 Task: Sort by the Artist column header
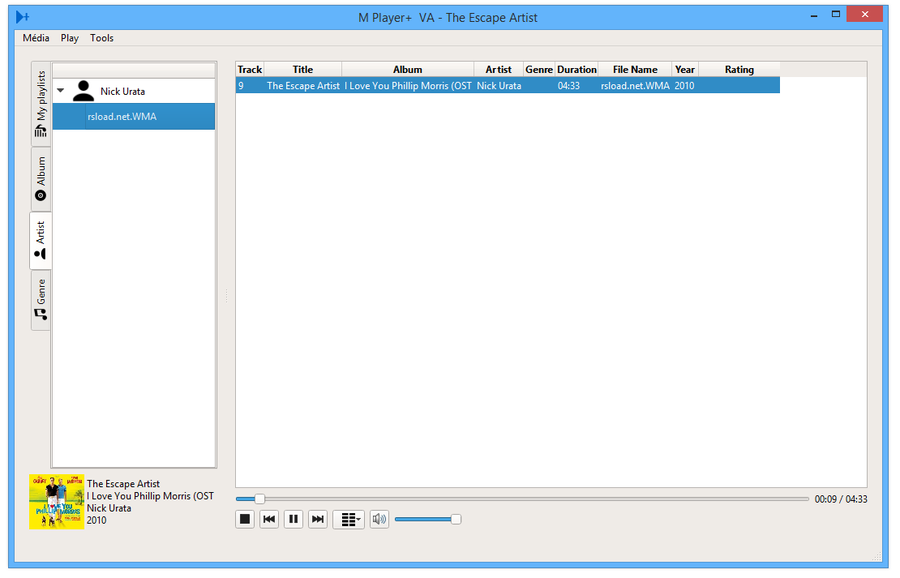pos(498,69)
